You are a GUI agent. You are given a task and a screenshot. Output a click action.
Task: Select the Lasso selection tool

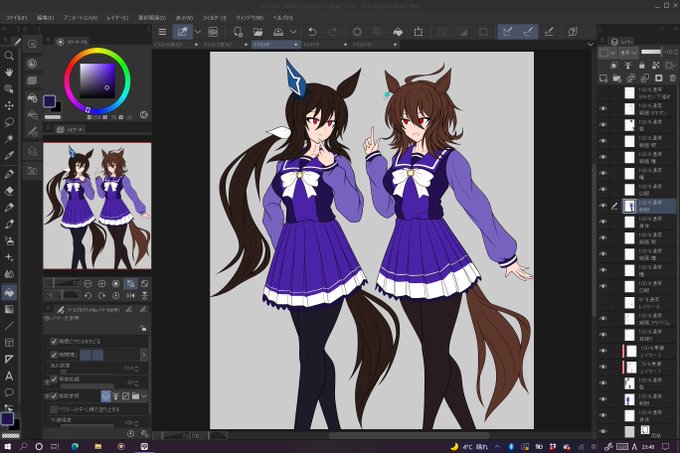click(9, 122)
